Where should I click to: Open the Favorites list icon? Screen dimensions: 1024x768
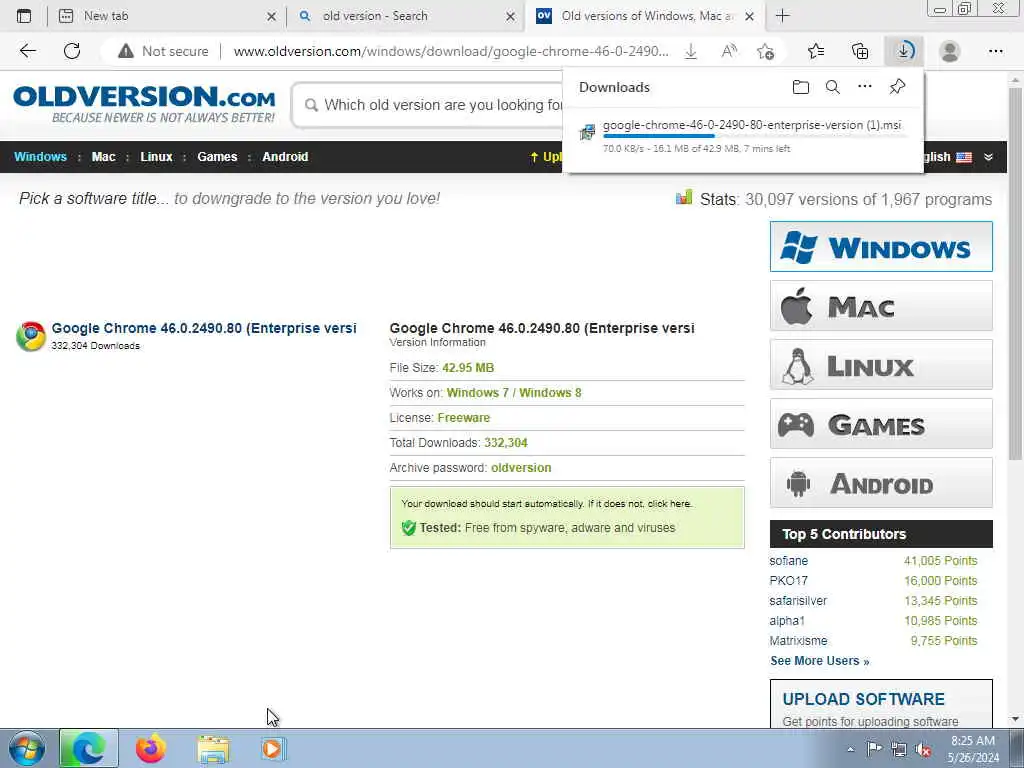tap(816, 51)
